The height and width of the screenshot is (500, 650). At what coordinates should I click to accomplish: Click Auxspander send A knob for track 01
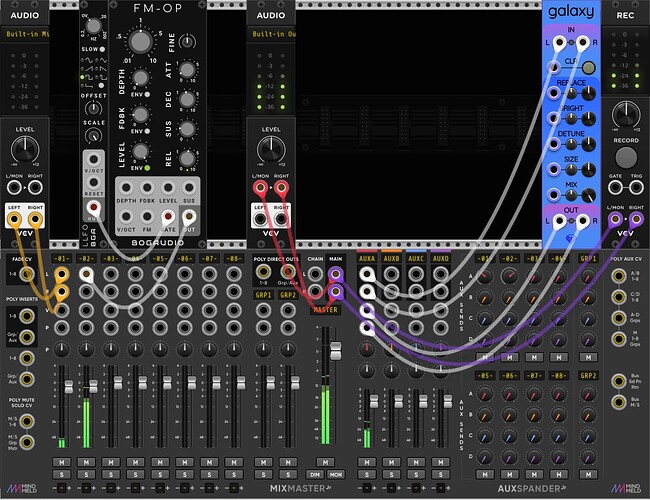pos(485,276)
